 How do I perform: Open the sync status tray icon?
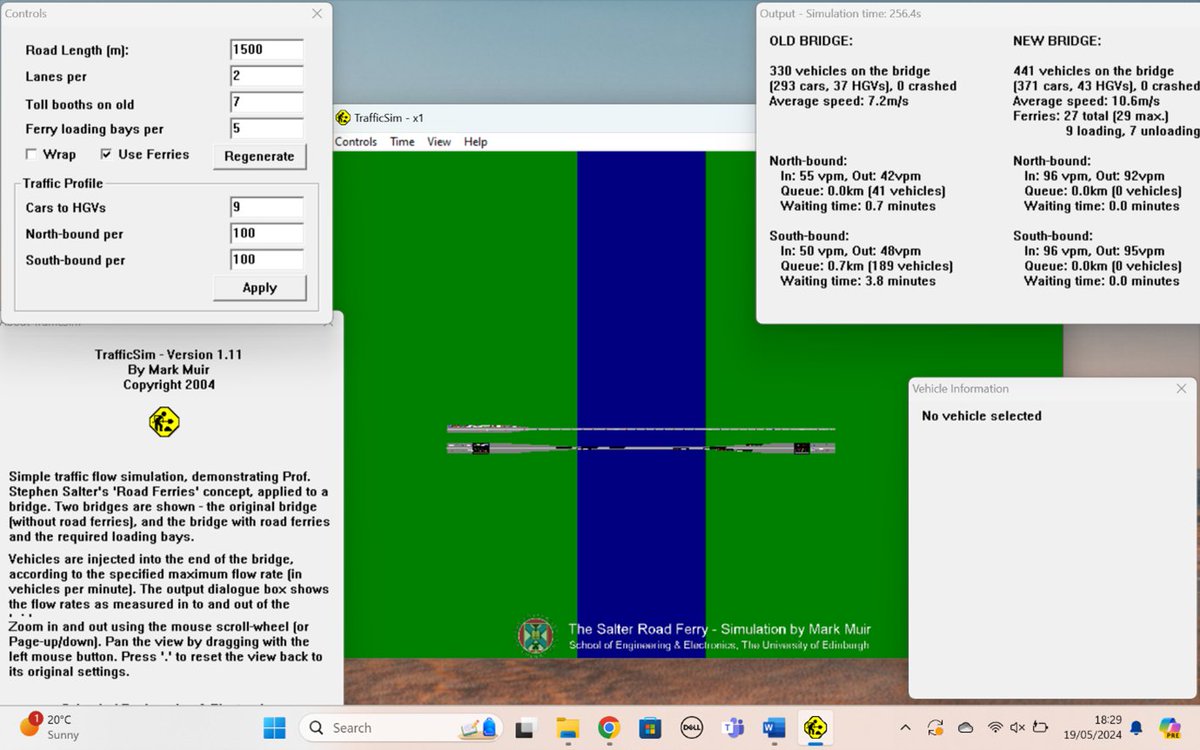pyautogui.click(x=936, y=728)
